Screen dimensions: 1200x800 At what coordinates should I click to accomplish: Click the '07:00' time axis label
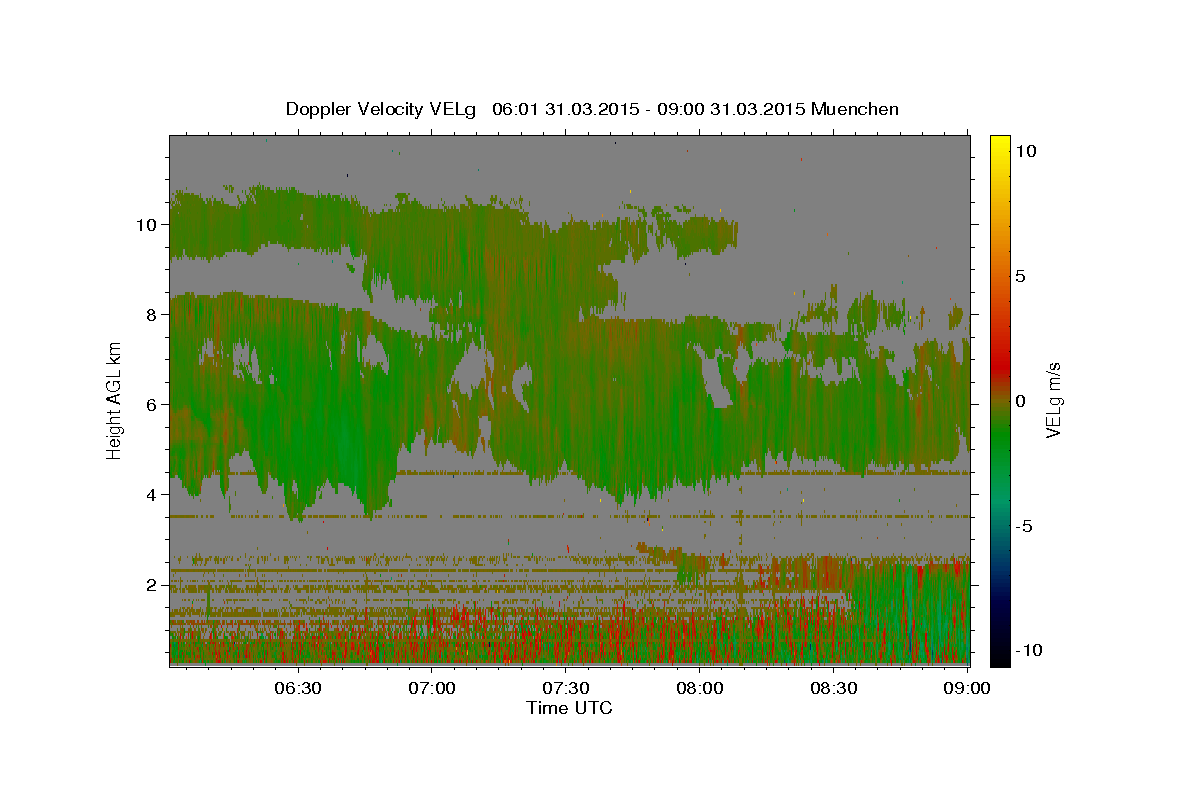pos(431,689)
